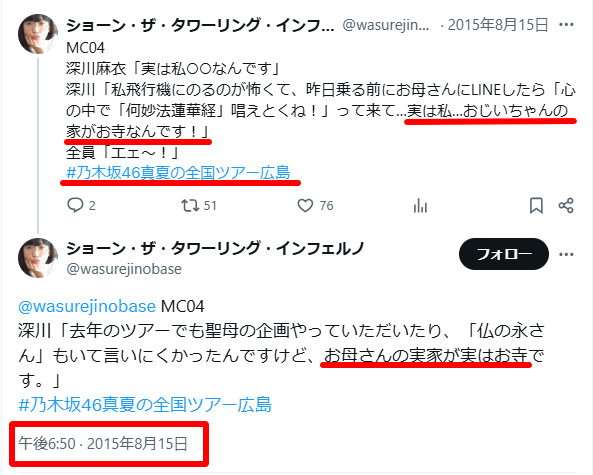Screen dimensions: 593x475
Task: Like the first tweet via heart icon
Action: (305, 205)
